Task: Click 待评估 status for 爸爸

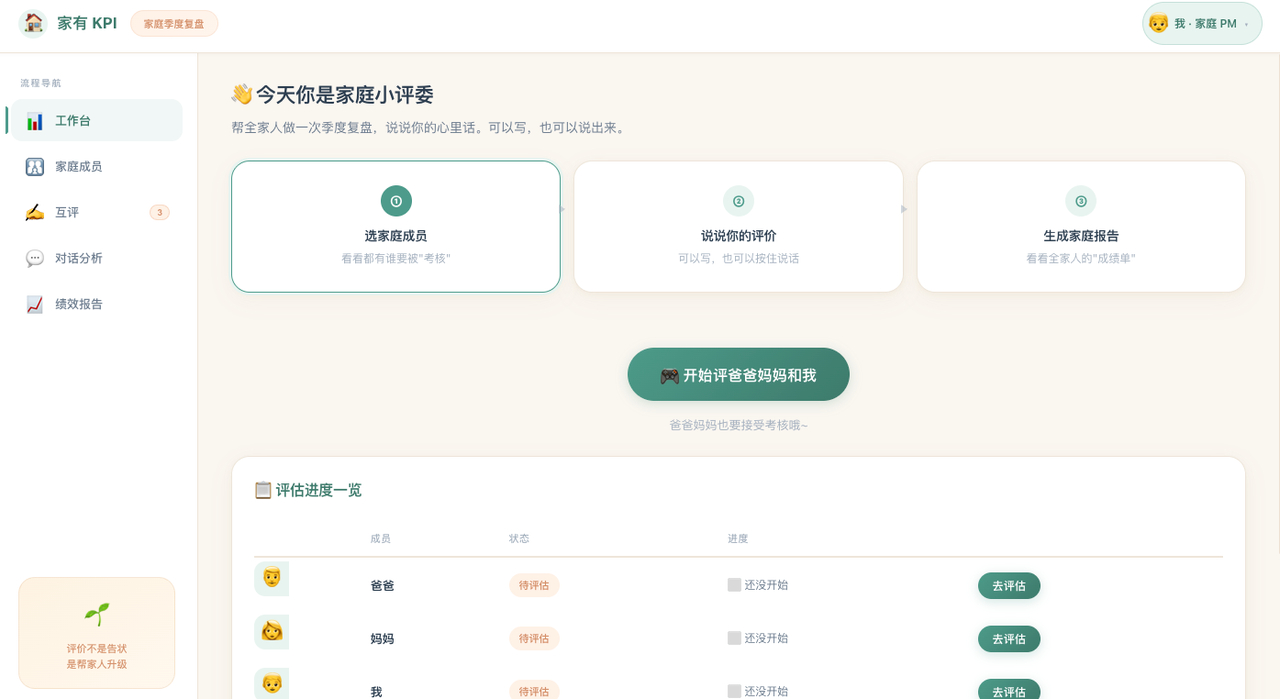Action: [534, 585]
